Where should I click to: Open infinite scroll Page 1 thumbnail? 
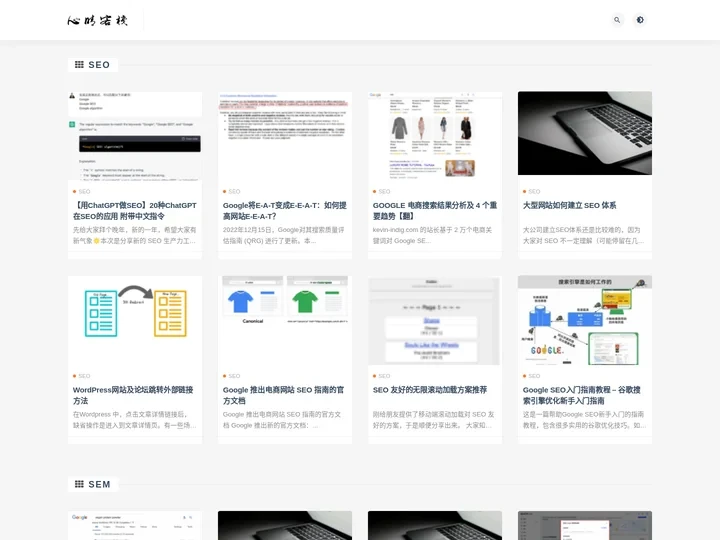[x=435, y=321]
